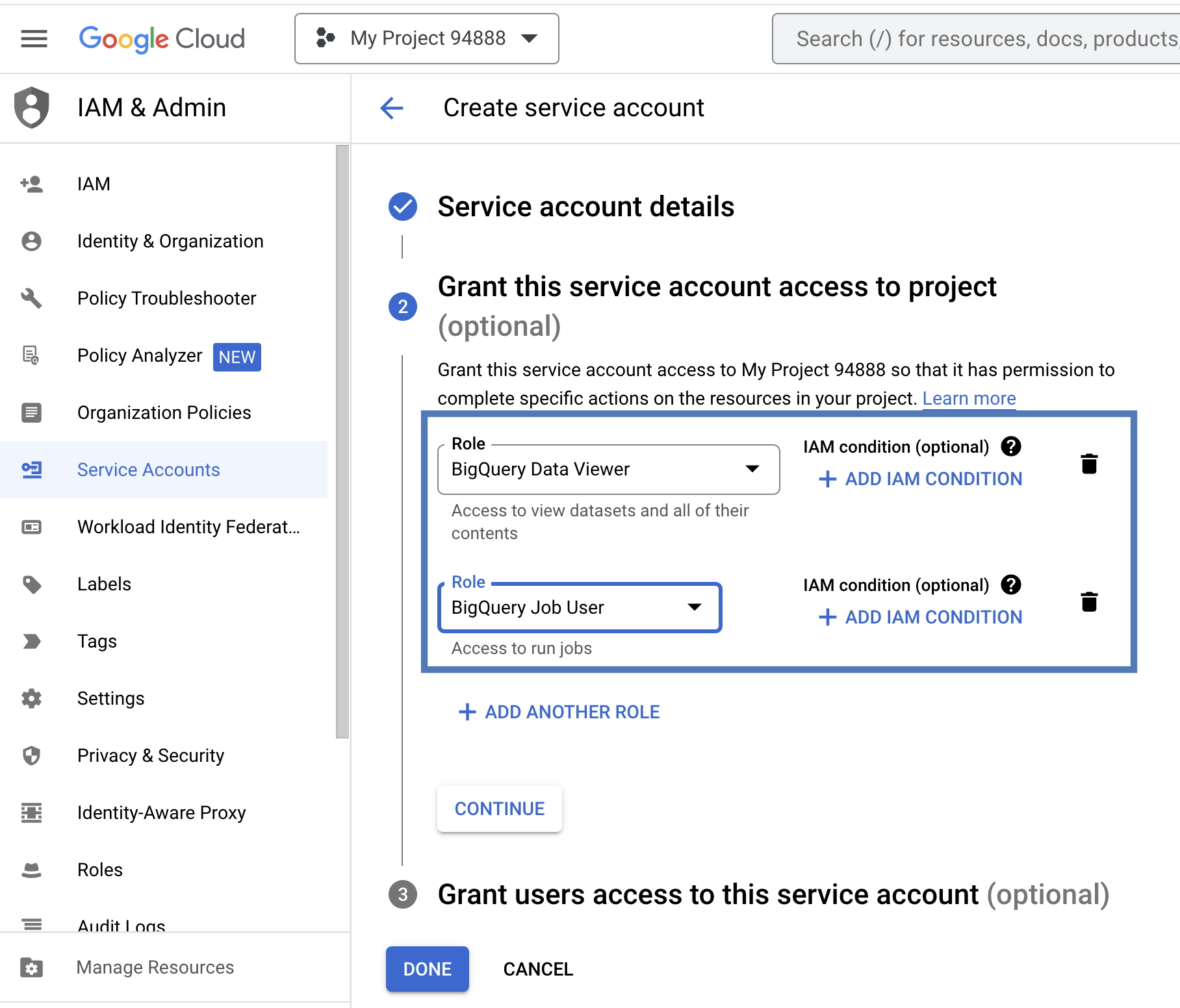Delete the BigQuery Data Viewer role row

tap(1089, 464)
